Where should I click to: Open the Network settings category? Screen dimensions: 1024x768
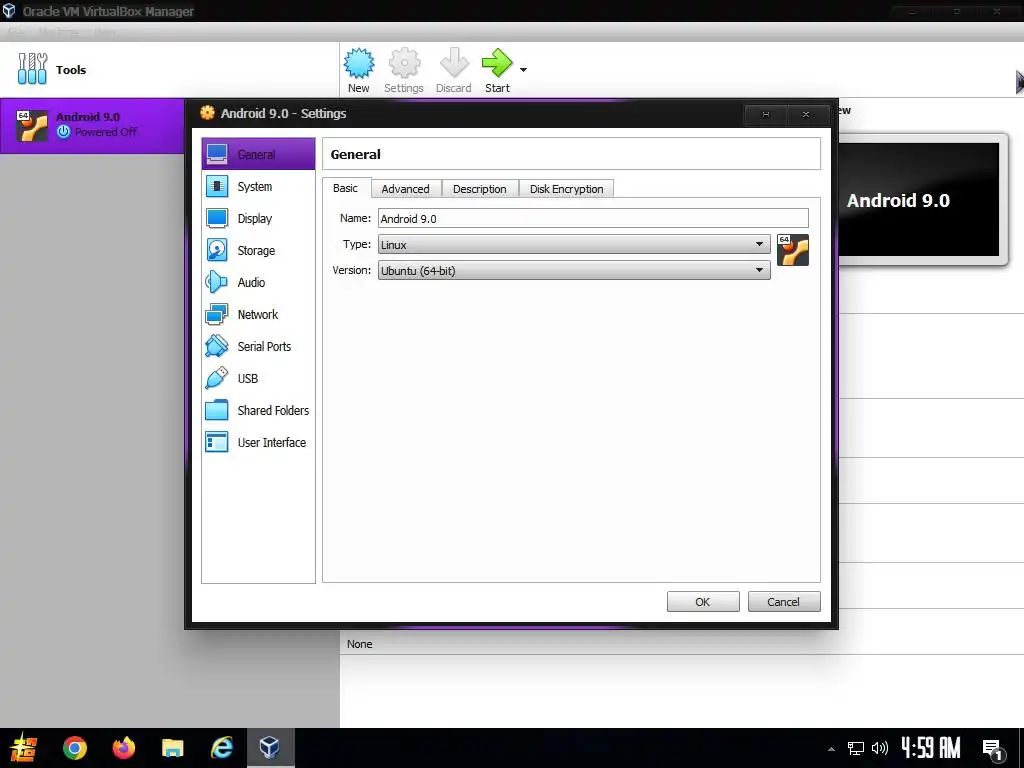tap(258, 314)
